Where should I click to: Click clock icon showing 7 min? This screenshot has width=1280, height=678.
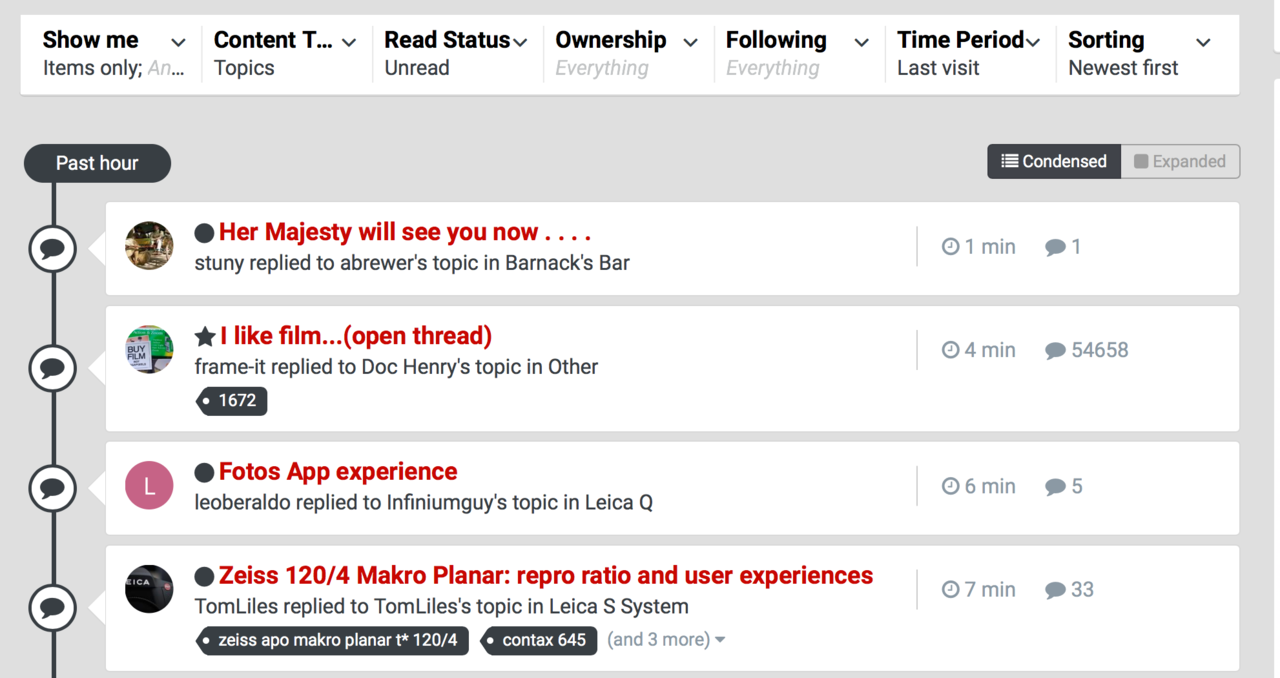pos(950,590)
